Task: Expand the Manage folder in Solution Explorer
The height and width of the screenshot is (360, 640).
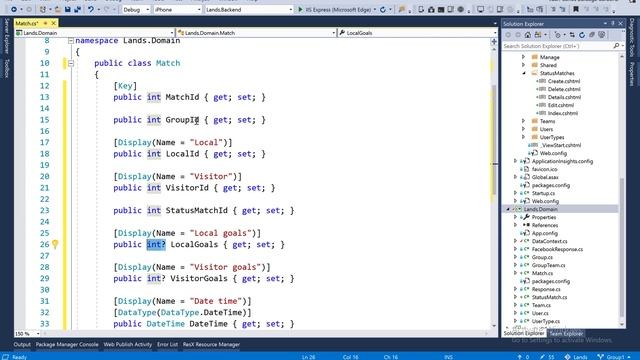Action: point(523,57)
